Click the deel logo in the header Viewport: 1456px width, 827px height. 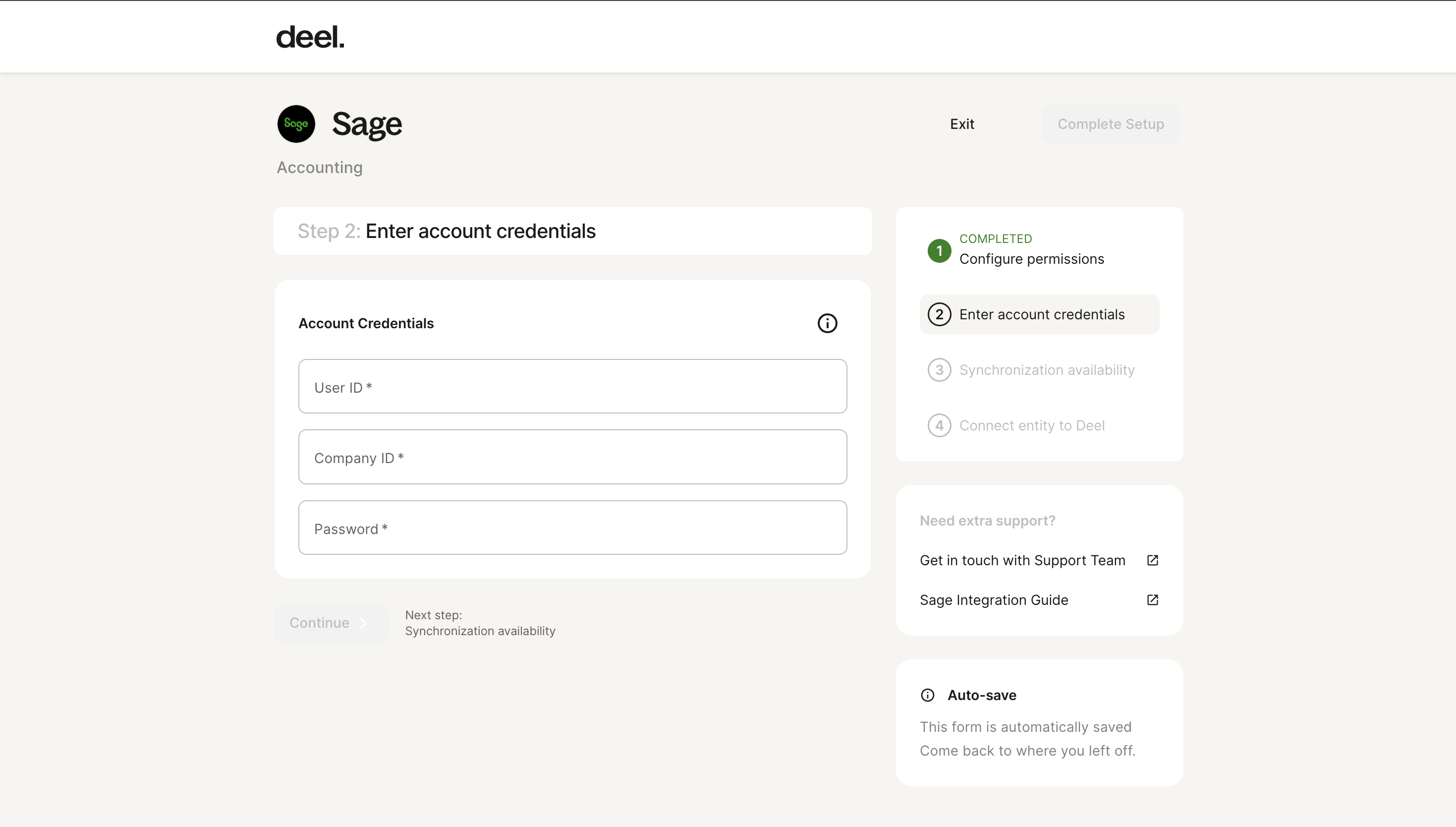click(x=310, y=37)
